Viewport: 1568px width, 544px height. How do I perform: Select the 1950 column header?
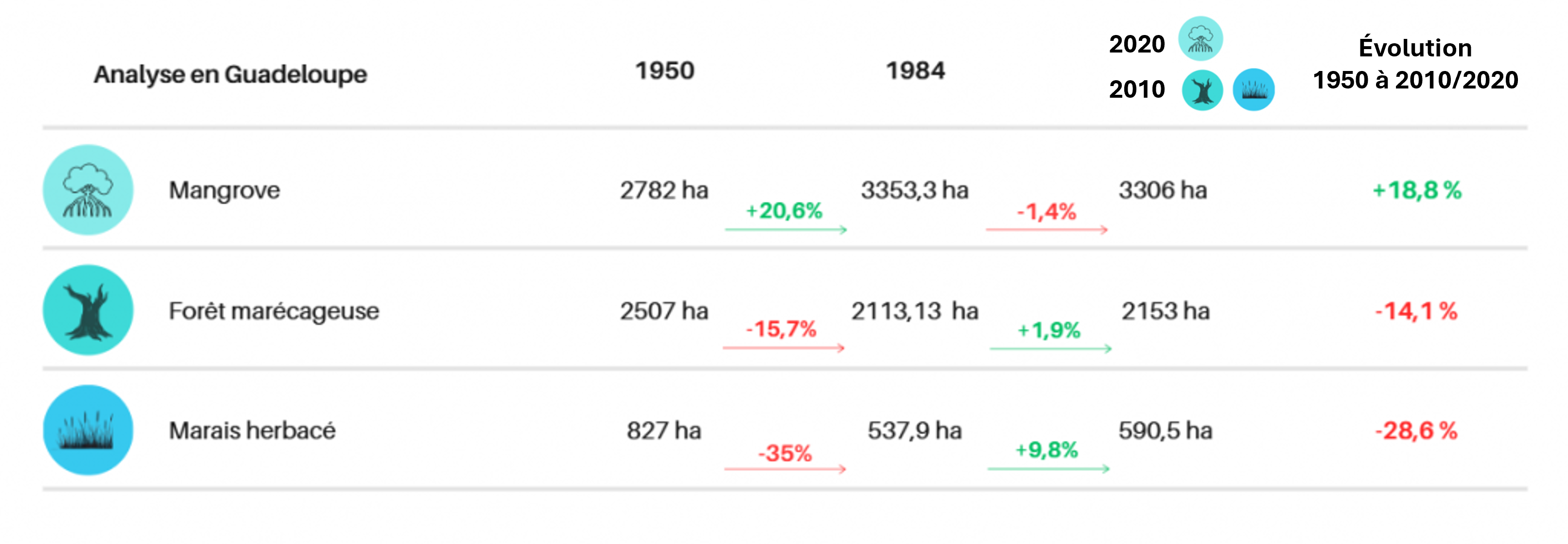[x=665, y=70]
